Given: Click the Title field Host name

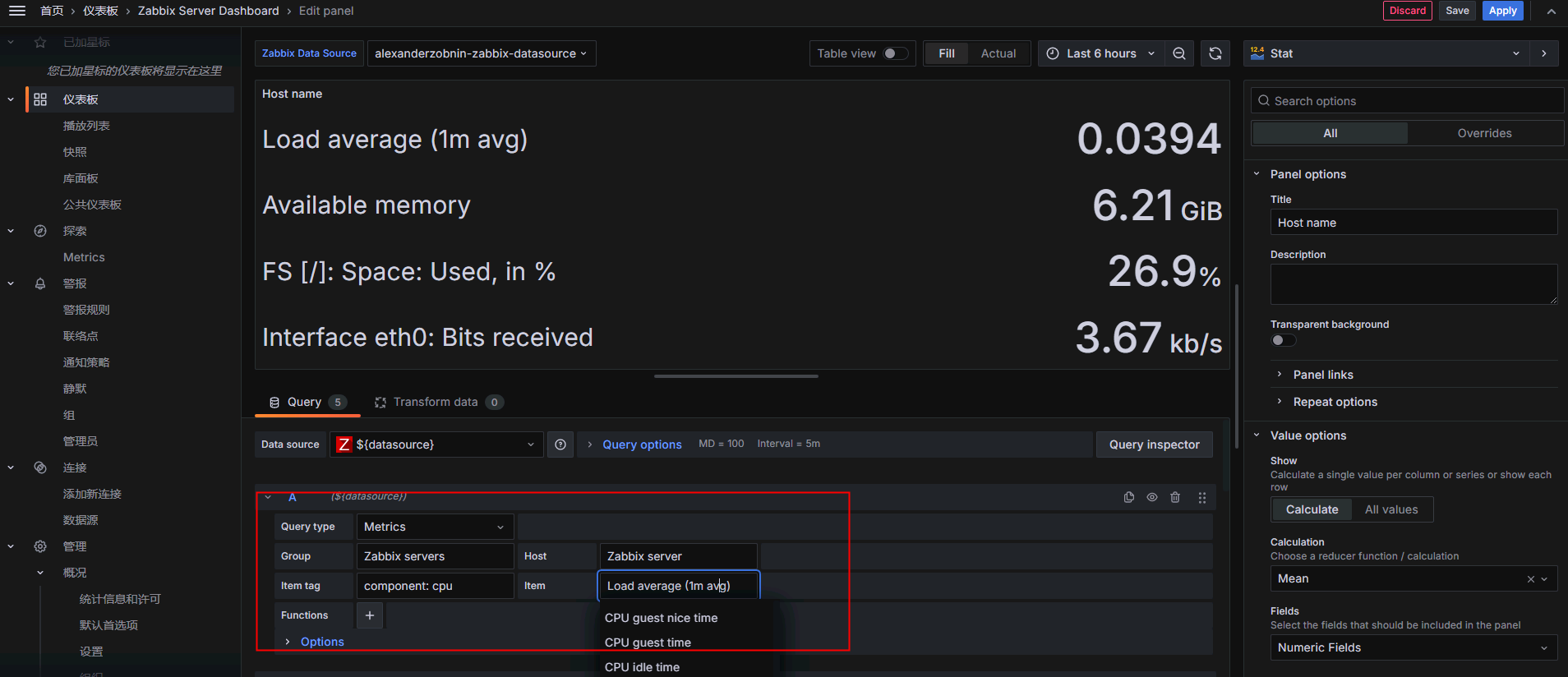Looking at the screenshot, I should pos(1414,223).
